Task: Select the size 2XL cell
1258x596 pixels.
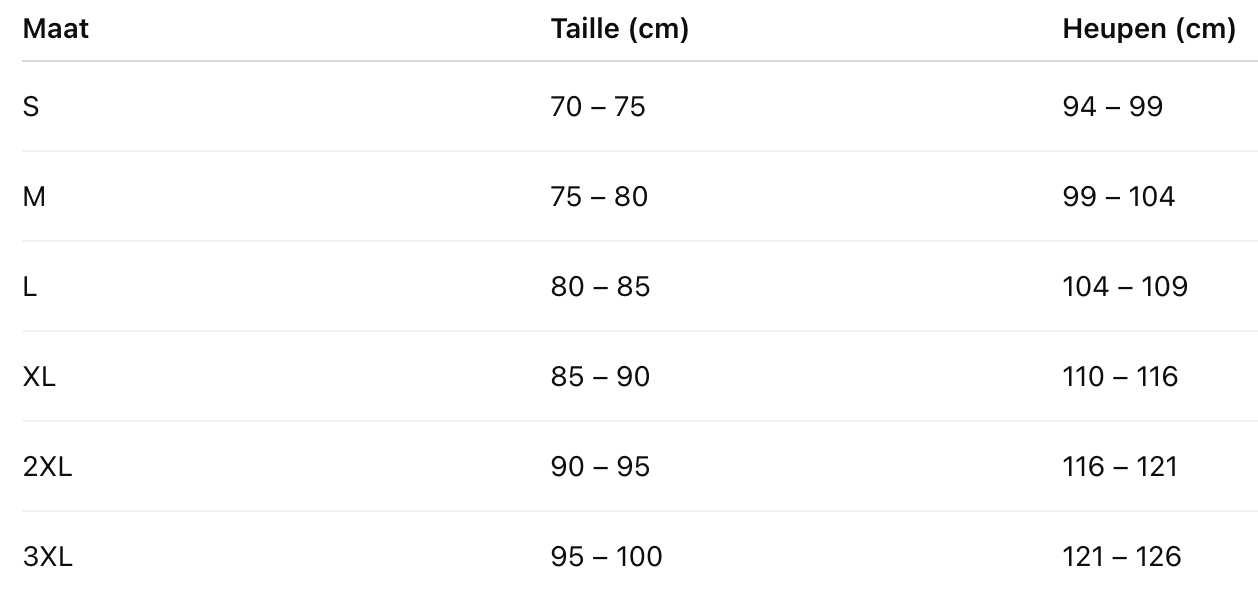Action: coord(47,466)
